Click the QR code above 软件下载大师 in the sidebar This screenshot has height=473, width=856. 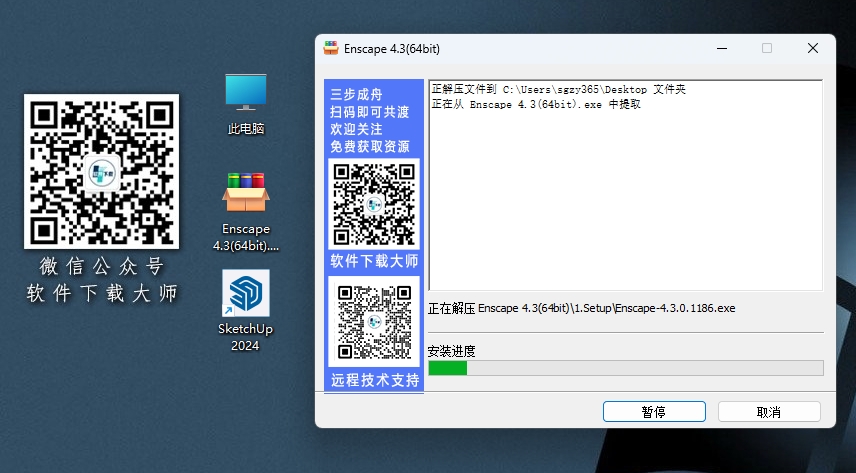374,204
